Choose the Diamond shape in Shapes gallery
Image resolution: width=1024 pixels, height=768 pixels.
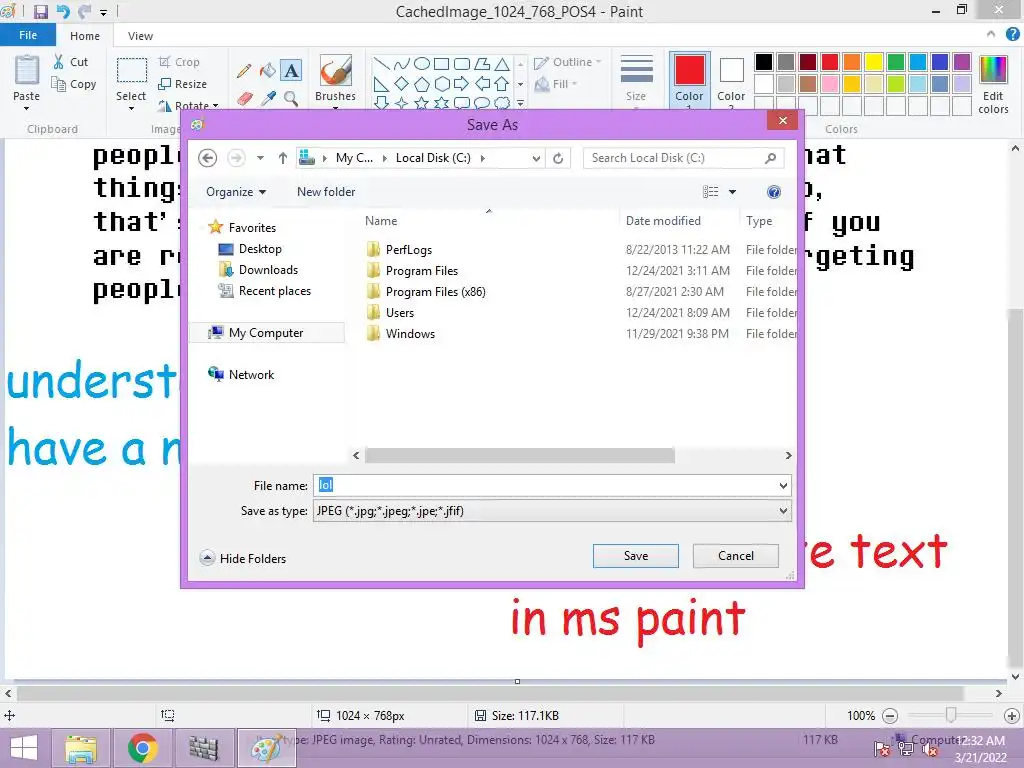coord(402,84)
